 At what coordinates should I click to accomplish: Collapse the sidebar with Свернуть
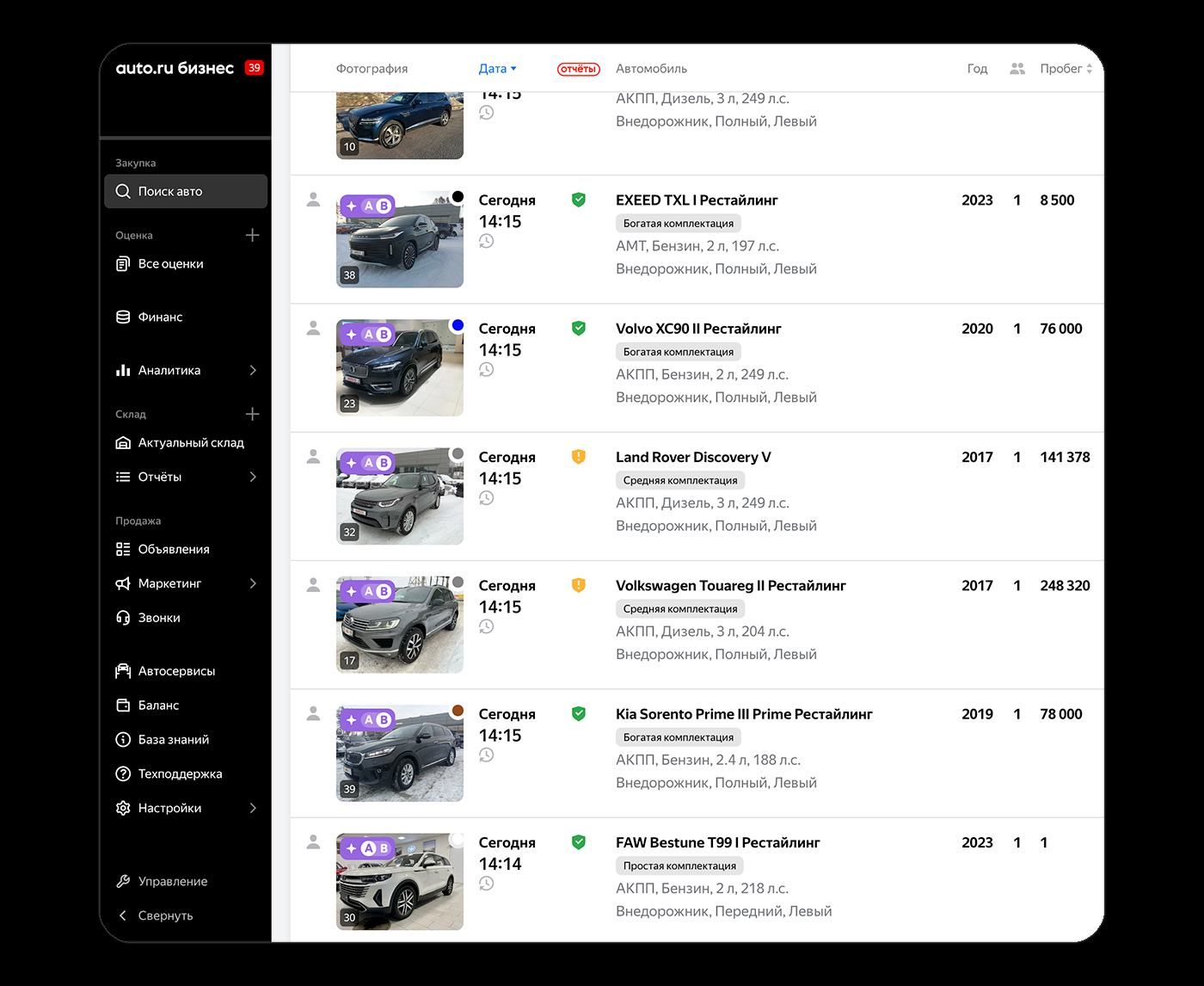coord(155,916)
